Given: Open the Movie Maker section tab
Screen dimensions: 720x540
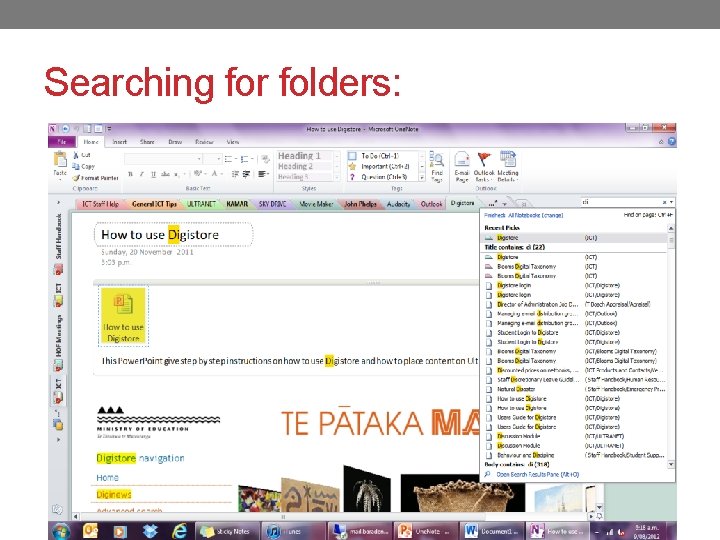Looking at the screenshot, I should (316, 204).
